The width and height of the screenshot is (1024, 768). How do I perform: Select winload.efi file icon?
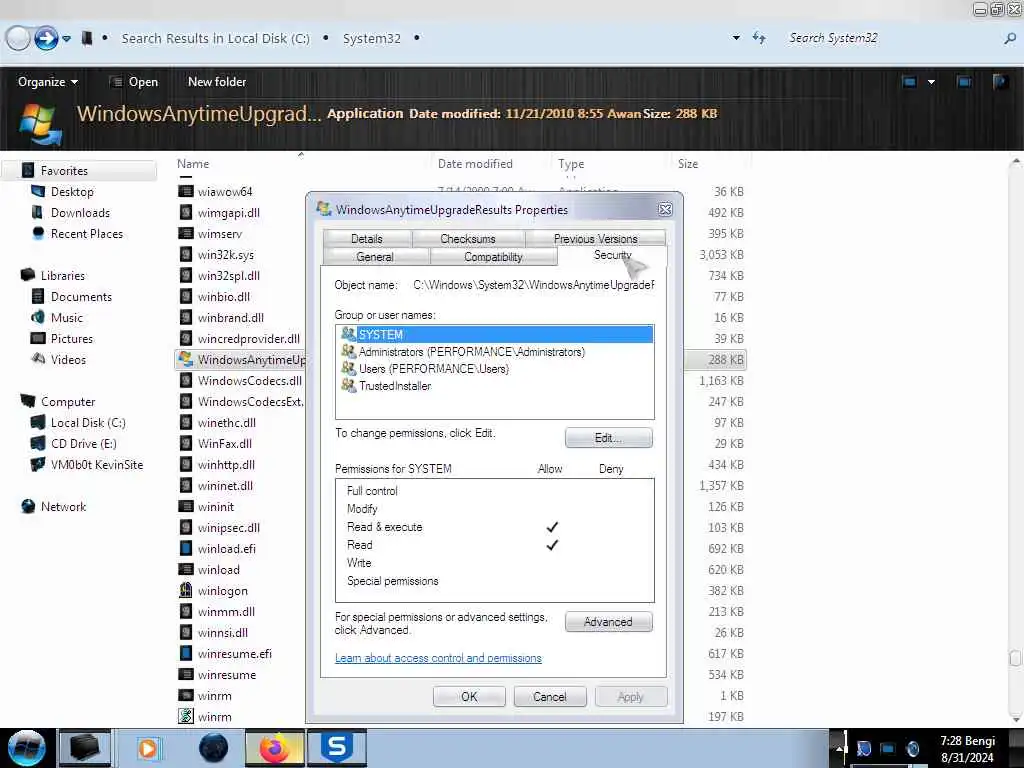[185, 549]
